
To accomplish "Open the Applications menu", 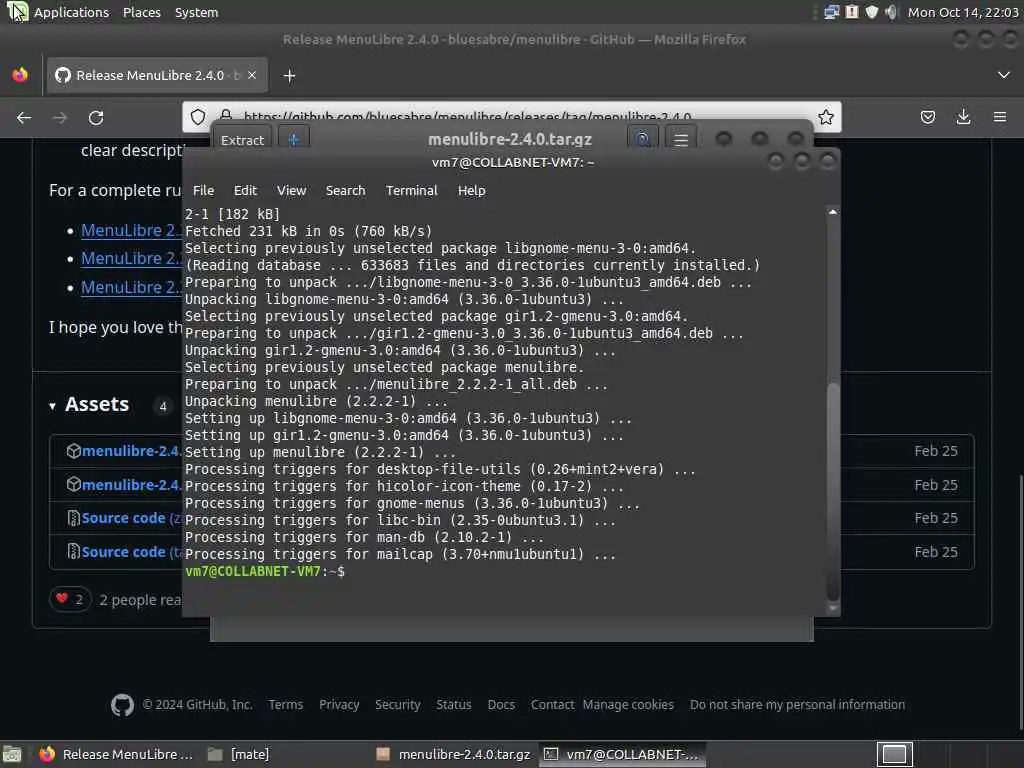I will click(x=71, y=12).
